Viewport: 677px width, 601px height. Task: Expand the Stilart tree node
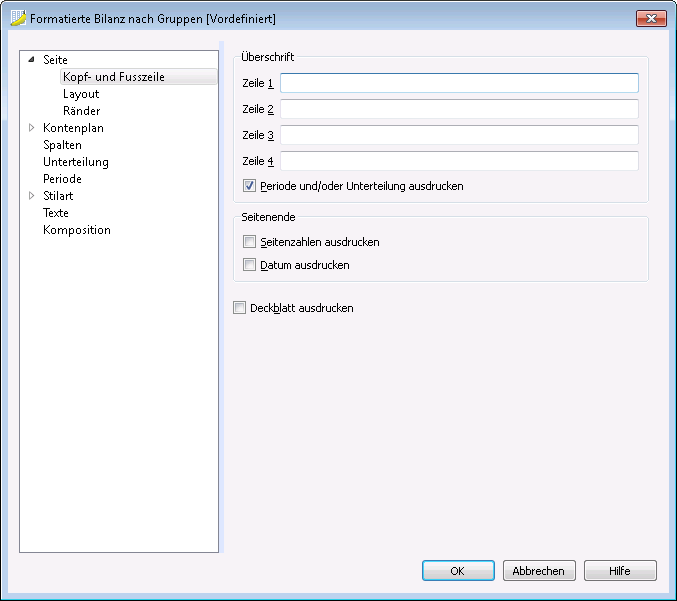pos(31,196)
